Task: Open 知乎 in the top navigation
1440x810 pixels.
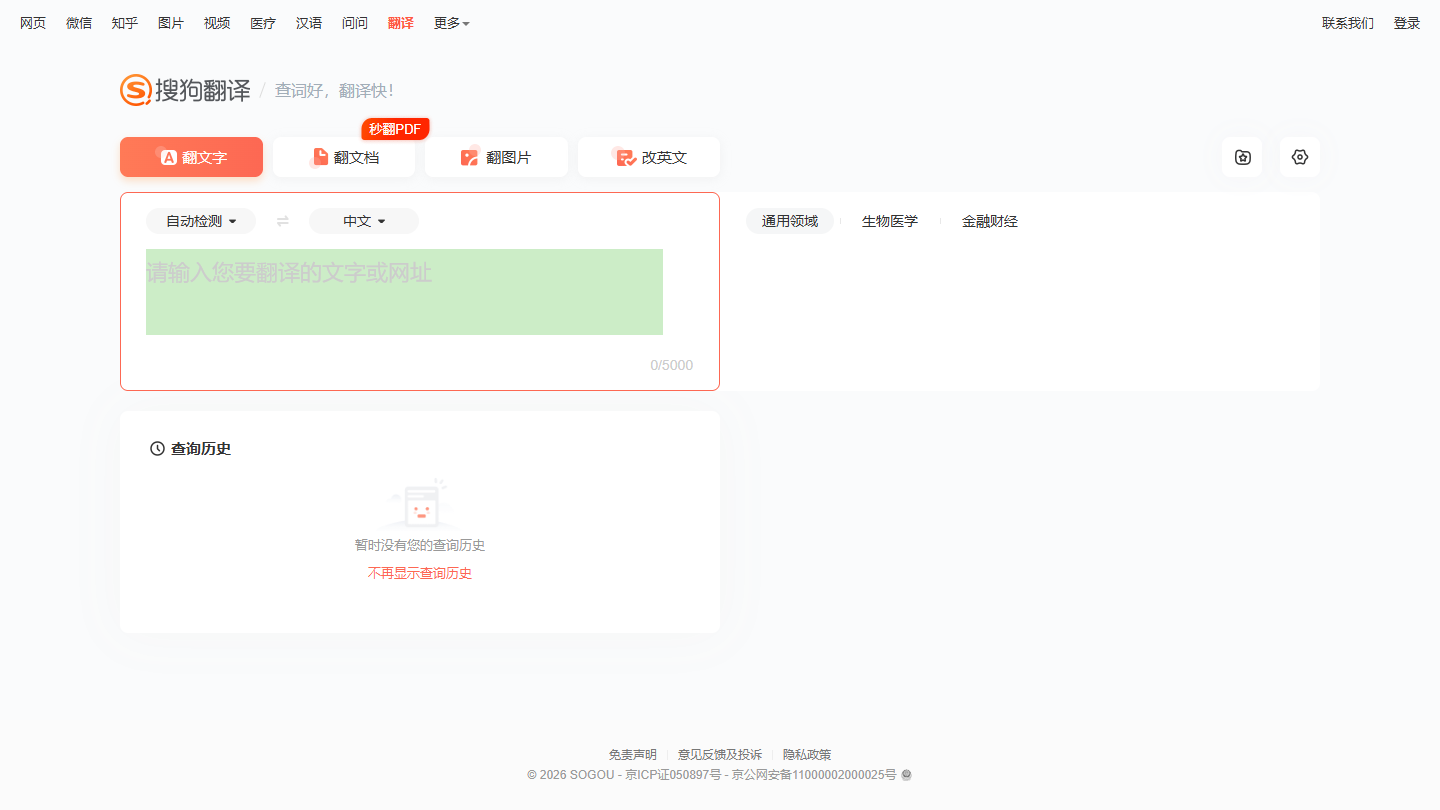Action: point(125,23)
